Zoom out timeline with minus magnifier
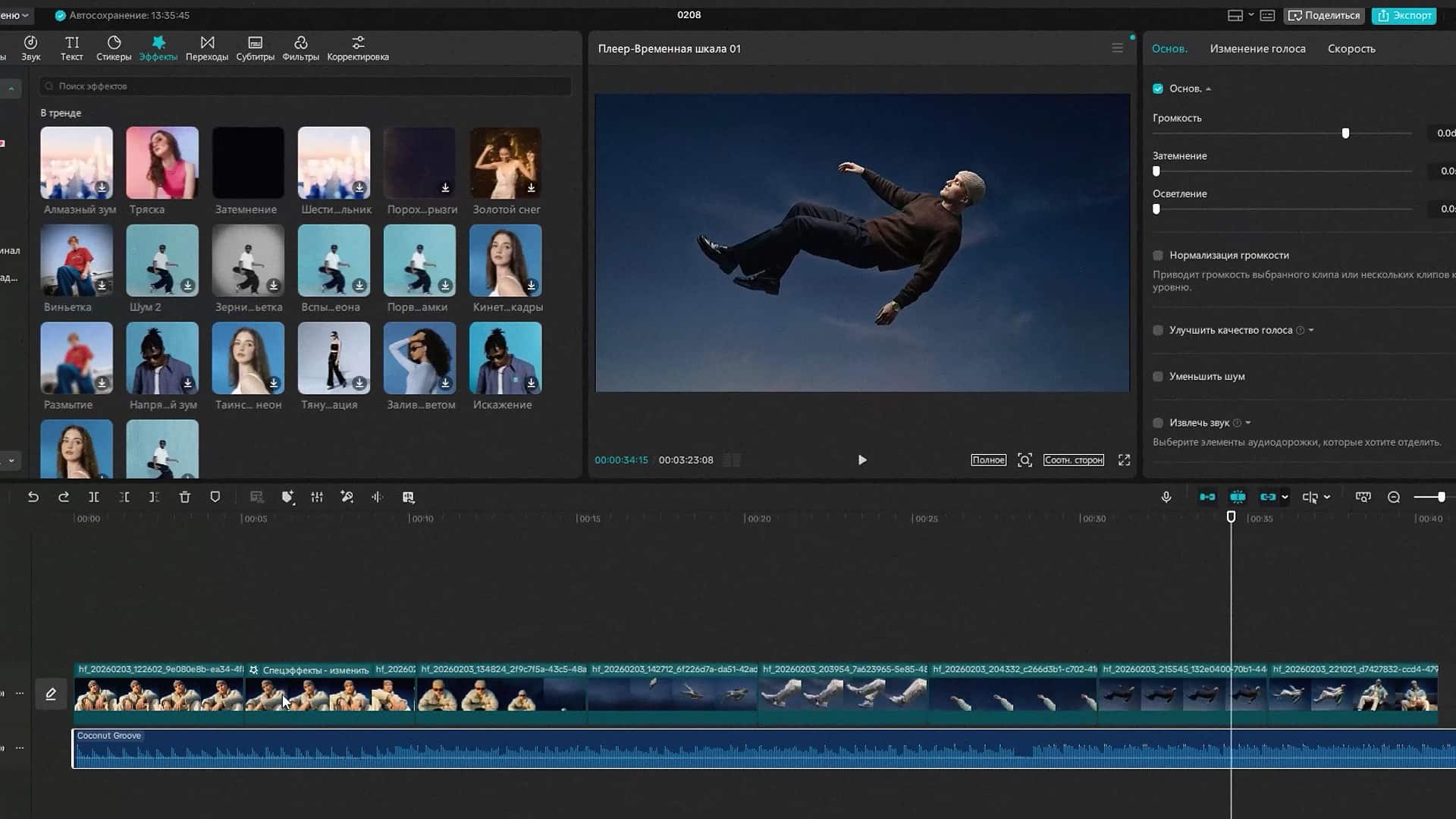 click(1394, 497)
